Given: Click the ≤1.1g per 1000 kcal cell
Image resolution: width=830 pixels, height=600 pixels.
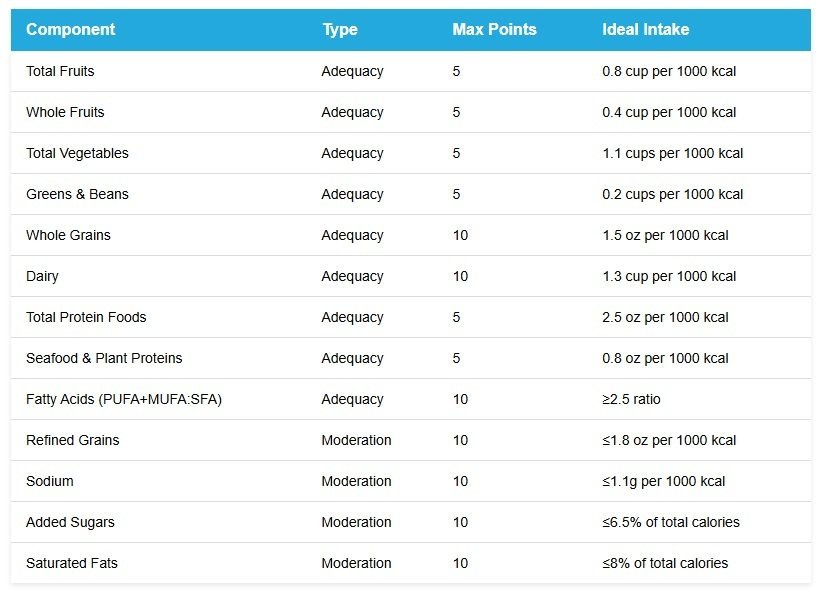Looking at the screenshot, I should coord(664,482).
